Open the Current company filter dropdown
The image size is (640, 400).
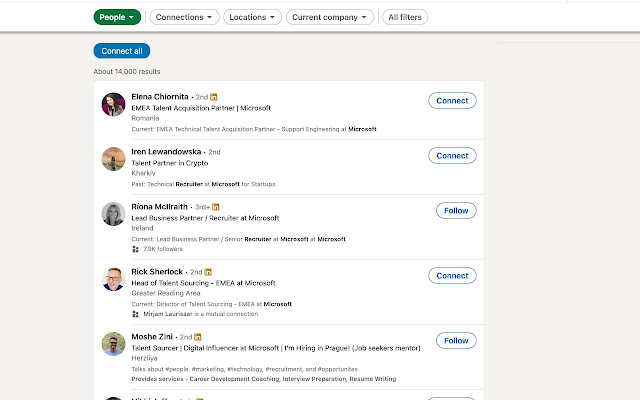click(x=330, y=17)
